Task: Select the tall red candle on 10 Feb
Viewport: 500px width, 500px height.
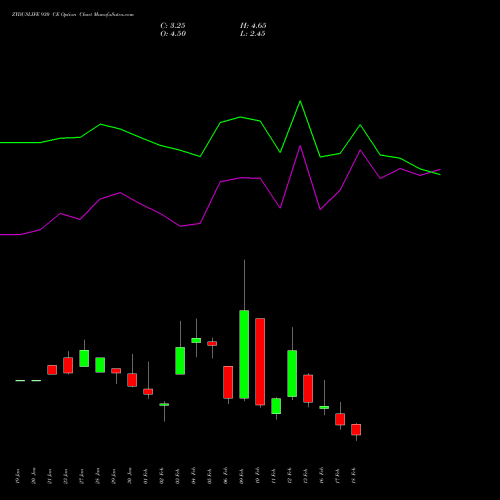Action: pyautogui.click(x=260, y=362)
